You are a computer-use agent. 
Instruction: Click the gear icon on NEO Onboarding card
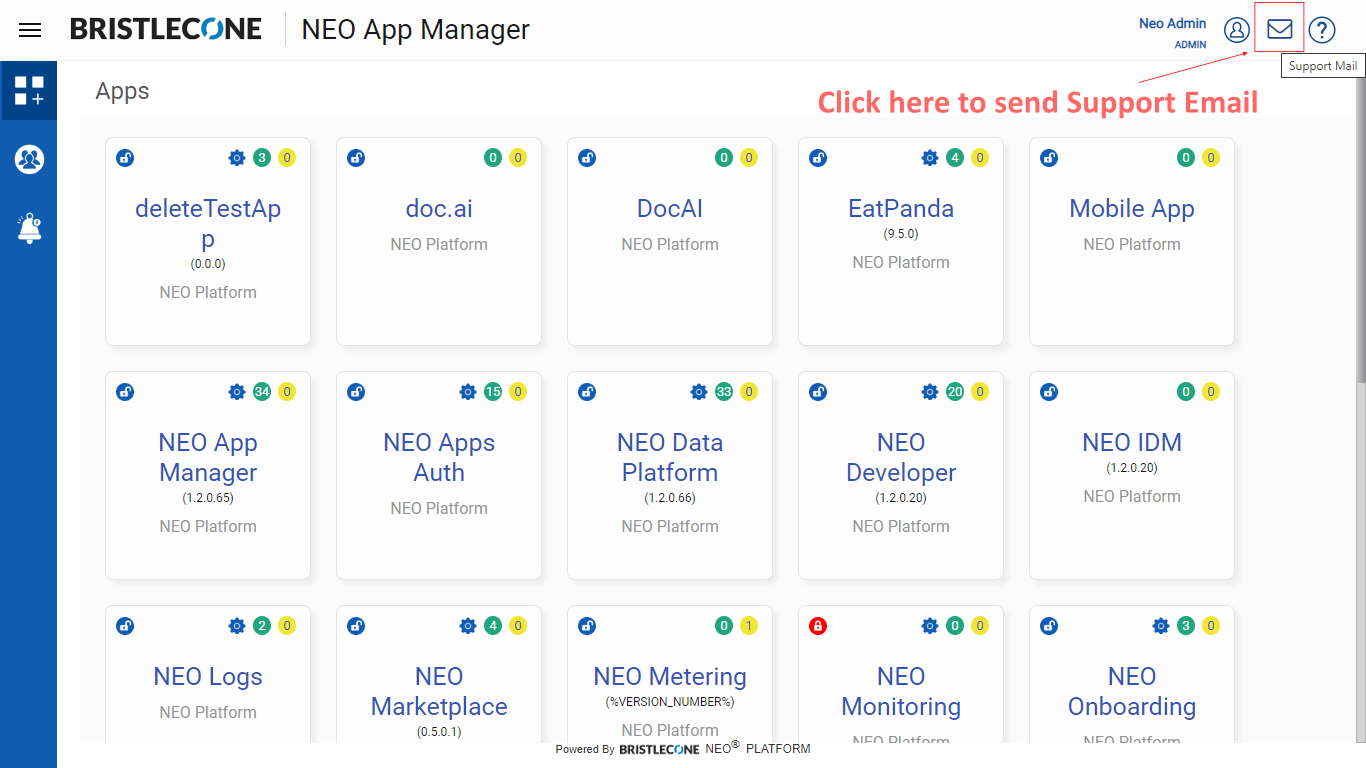(x=1161, y=626)
